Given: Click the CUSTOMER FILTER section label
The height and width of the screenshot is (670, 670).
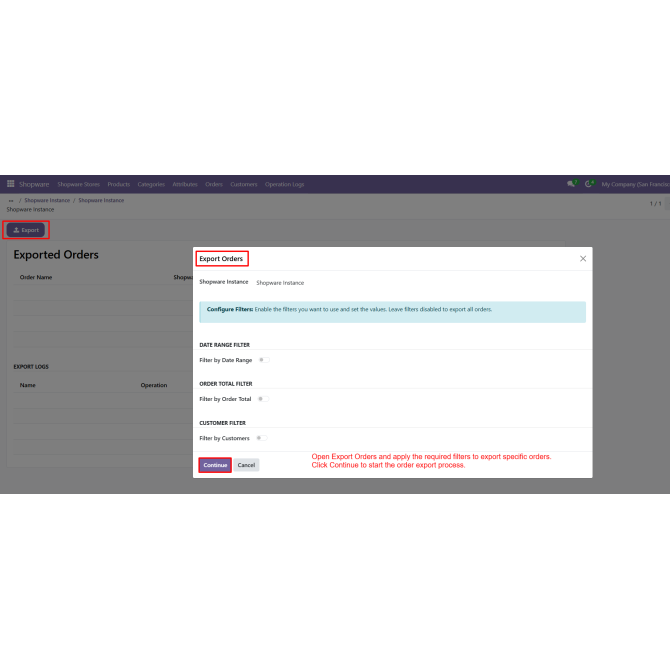Looking at the screenshot, I should point(223,423).
